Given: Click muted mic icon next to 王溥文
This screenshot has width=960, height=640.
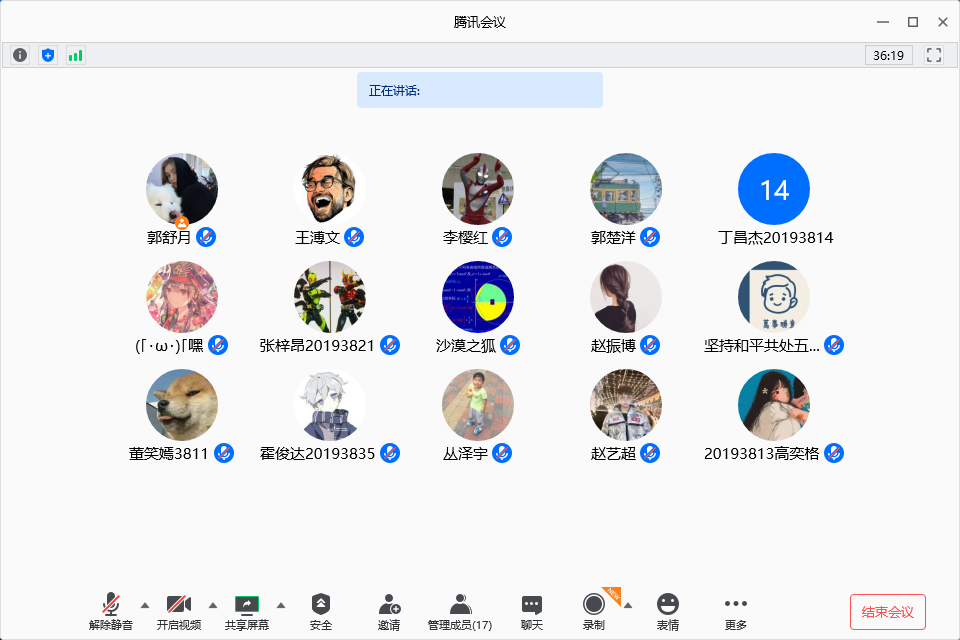Looking at the screenshot, I should point(354,237).
